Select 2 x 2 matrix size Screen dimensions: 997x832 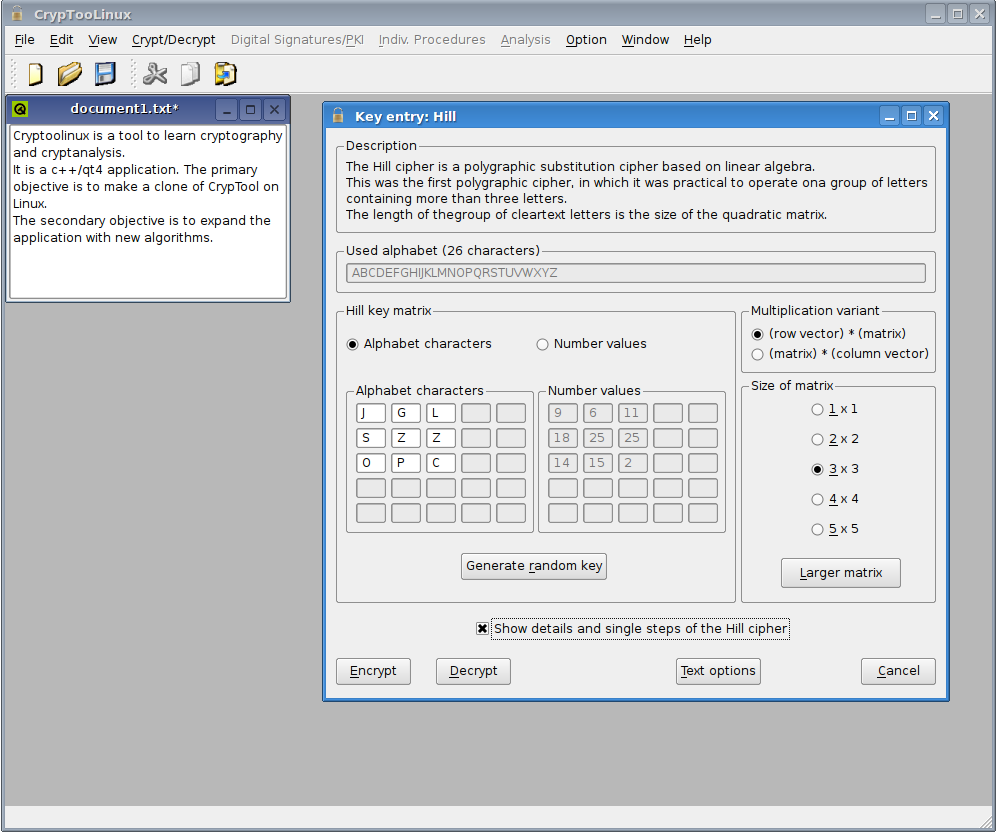[x=835, y=439]
